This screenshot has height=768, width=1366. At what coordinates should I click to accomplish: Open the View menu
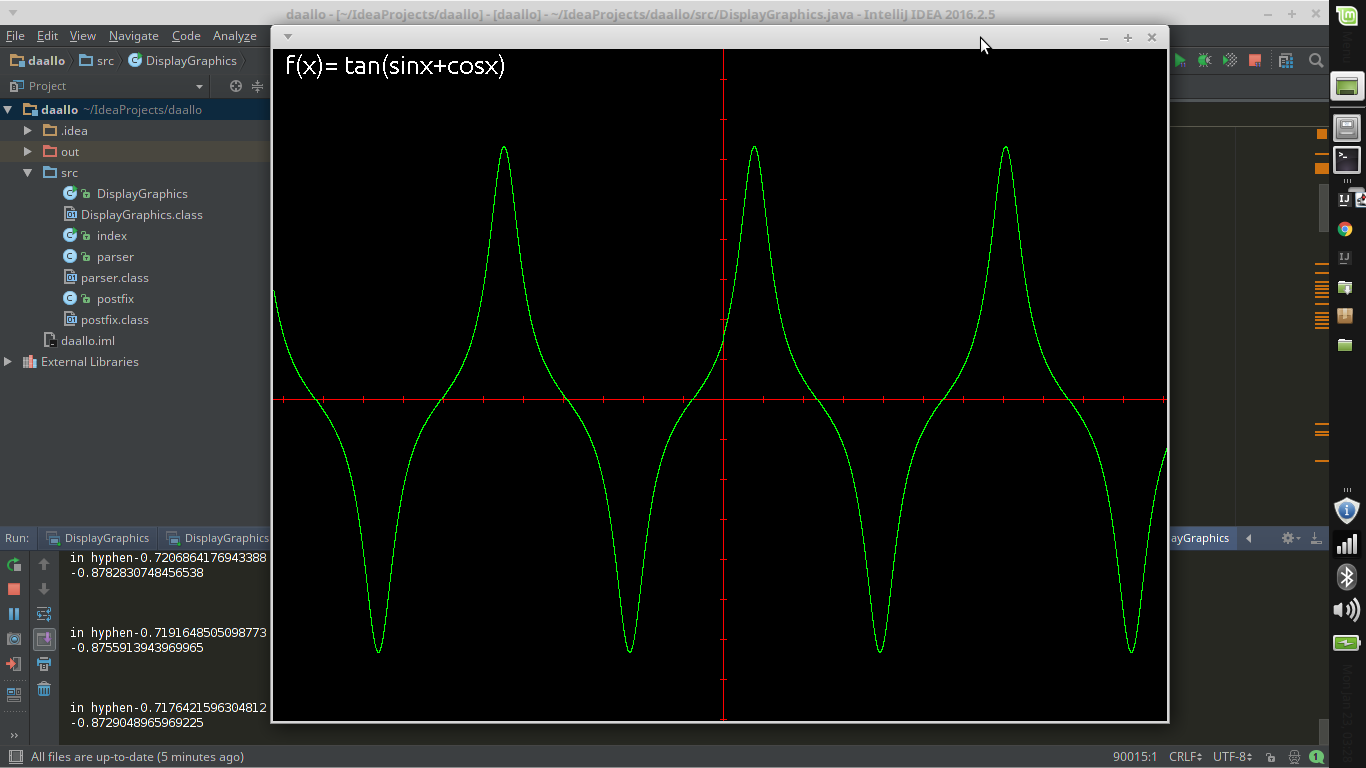click(x=82, y=36)
